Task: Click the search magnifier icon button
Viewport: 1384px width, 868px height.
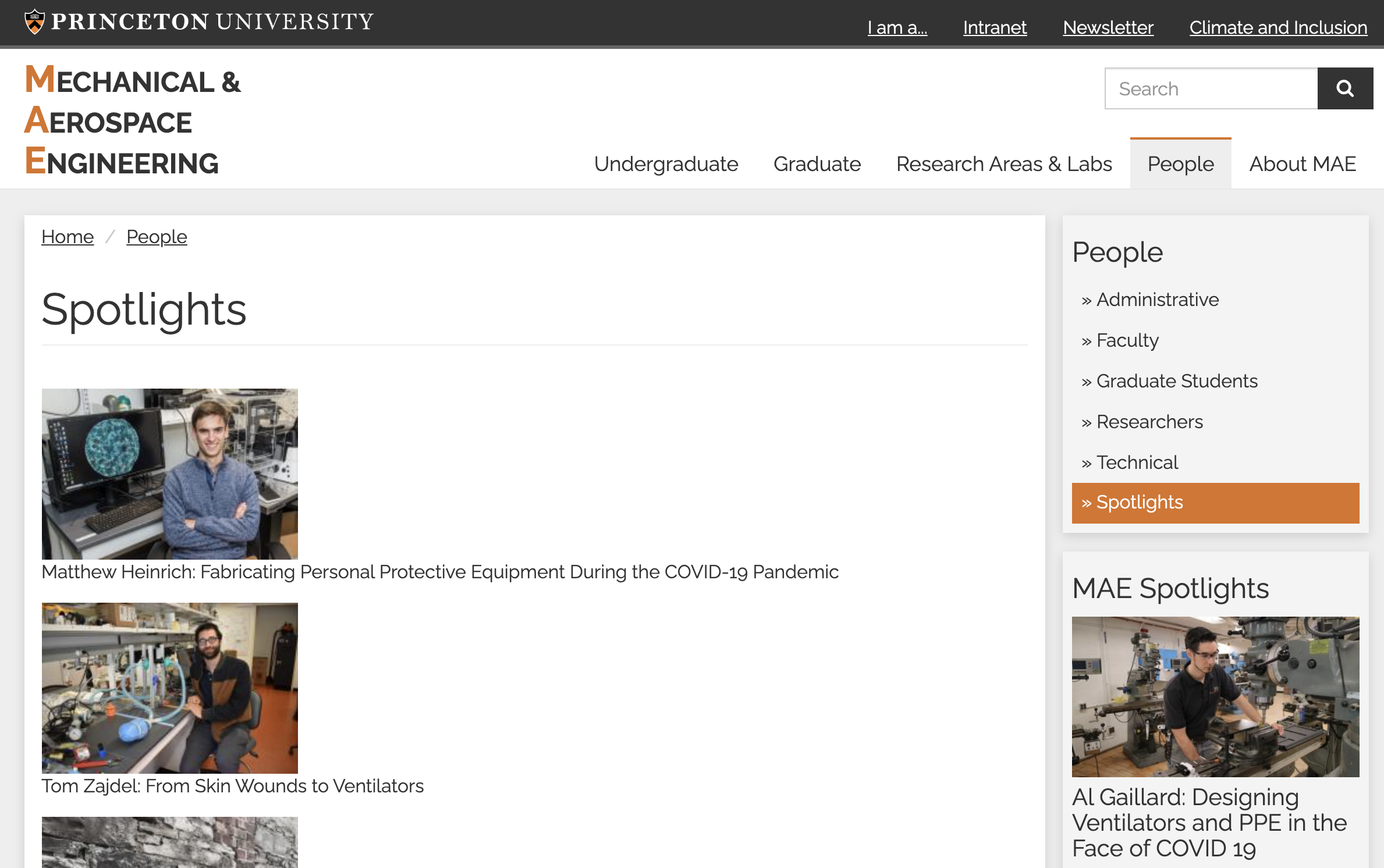Action: [x=1344, y=88]
